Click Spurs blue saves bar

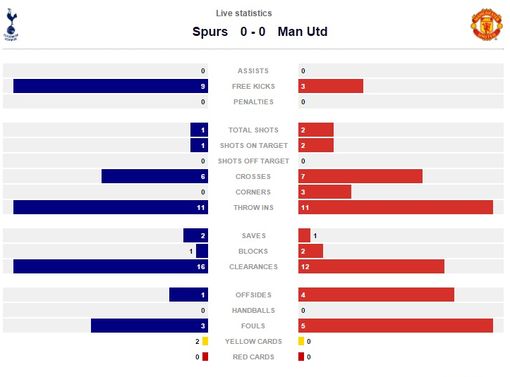pos(196,235)
